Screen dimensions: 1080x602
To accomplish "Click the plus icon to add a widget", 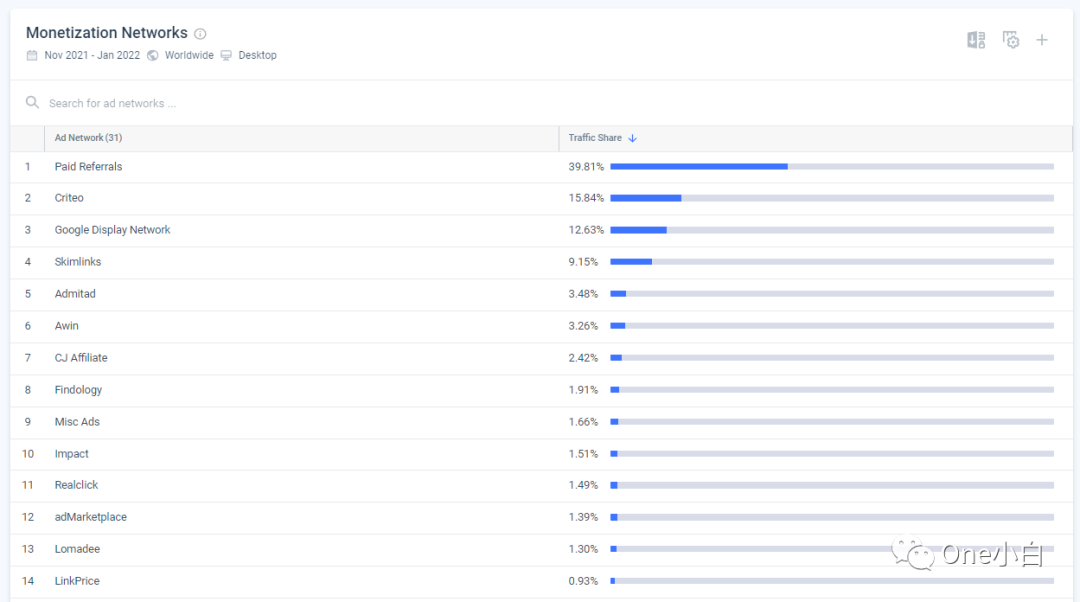I will (x=1042, y=40).
